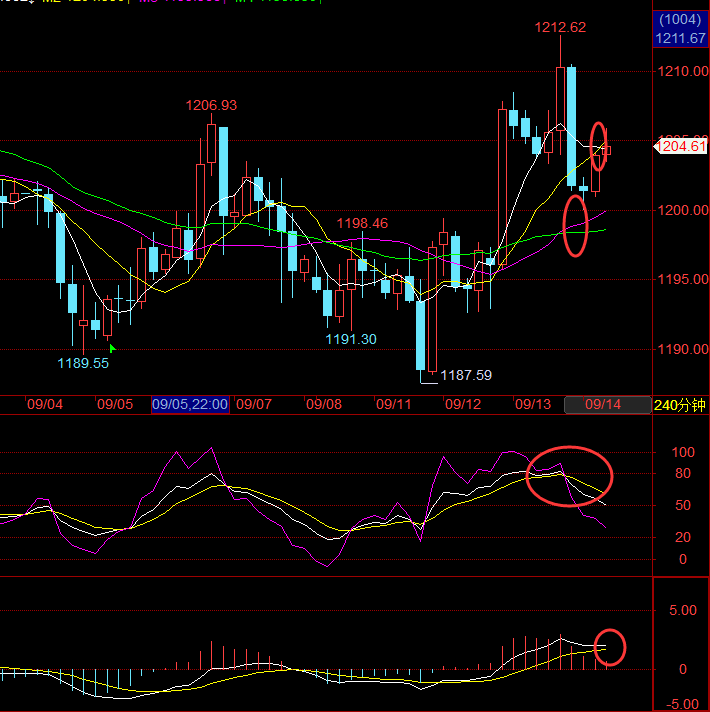Click the 1195.00 price axis label
The image size is (710, 712).
point(683,279)
